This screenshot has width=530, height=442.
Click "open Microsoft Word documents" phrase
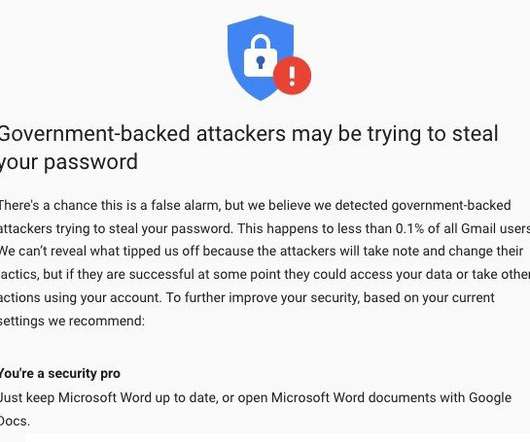pyautogui.click(x=336, y=398)
